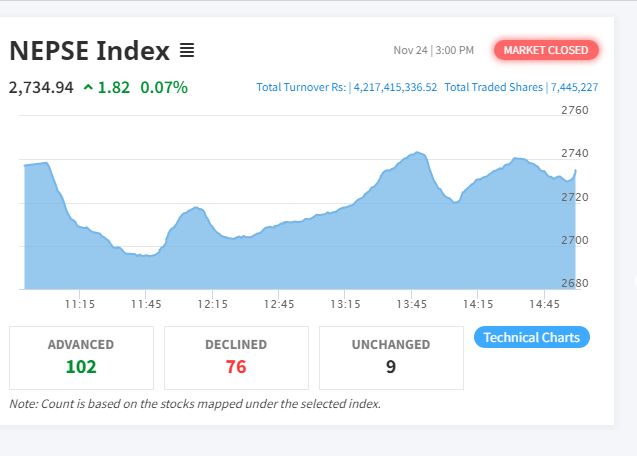The image size is (637, 456).
Task: Click the Nov 24 3:00 PM timestamp
Action: coord(433,50)
